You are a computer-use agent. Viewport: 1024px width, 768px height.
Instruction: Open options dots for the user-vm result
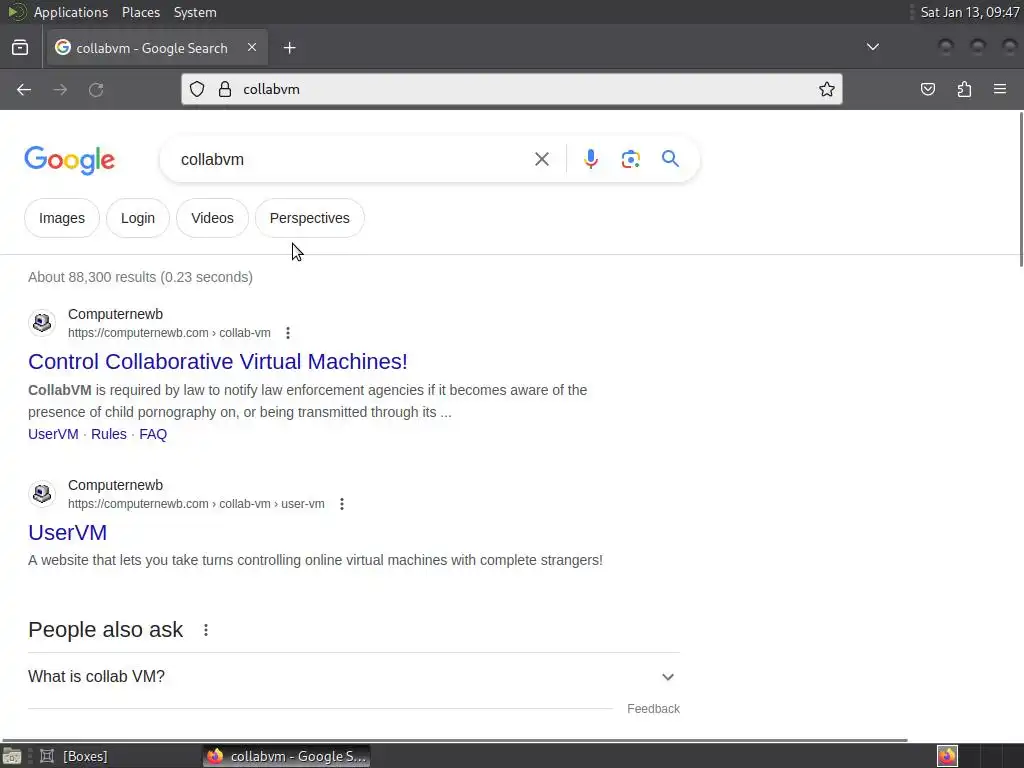[342, 504]
